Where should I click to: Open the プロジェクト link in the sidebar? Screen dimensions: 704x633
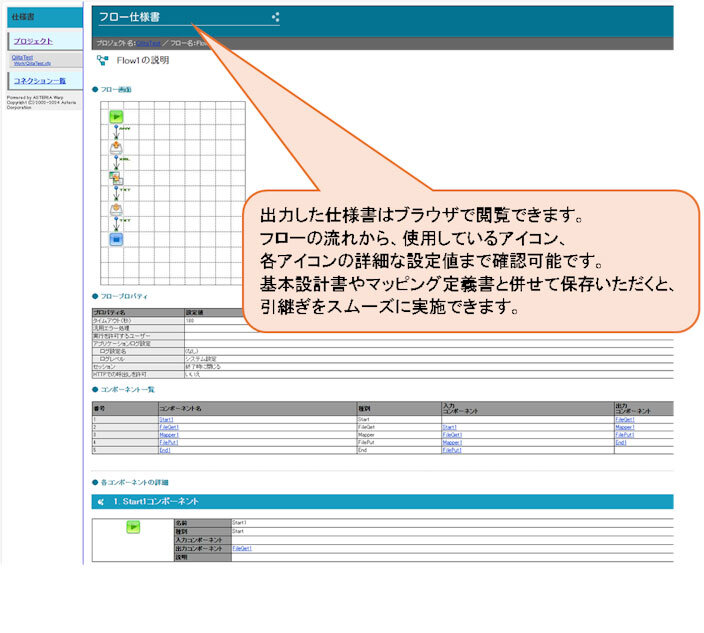(34, 41)
